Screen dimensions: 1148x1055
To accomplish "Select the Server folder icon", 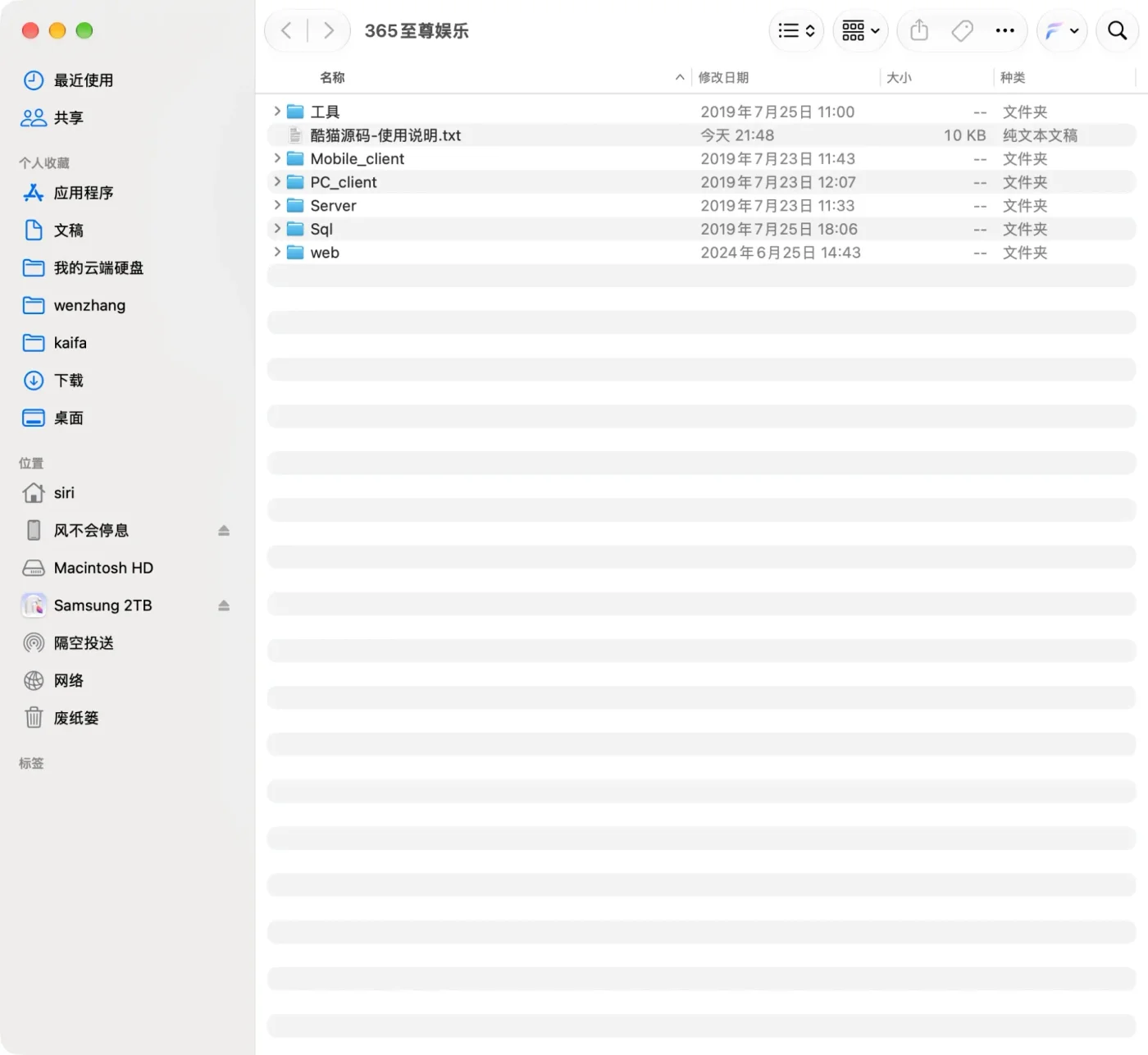I will [295, 205].
